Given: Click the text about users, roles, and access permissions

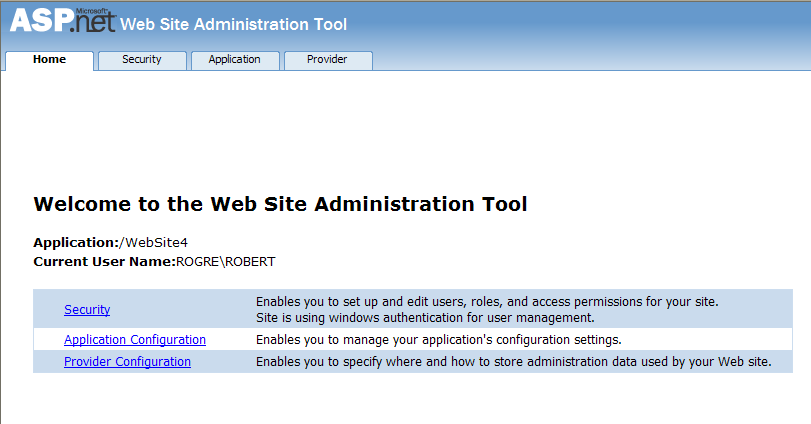Looking at the screenshot, I should 487,302.
